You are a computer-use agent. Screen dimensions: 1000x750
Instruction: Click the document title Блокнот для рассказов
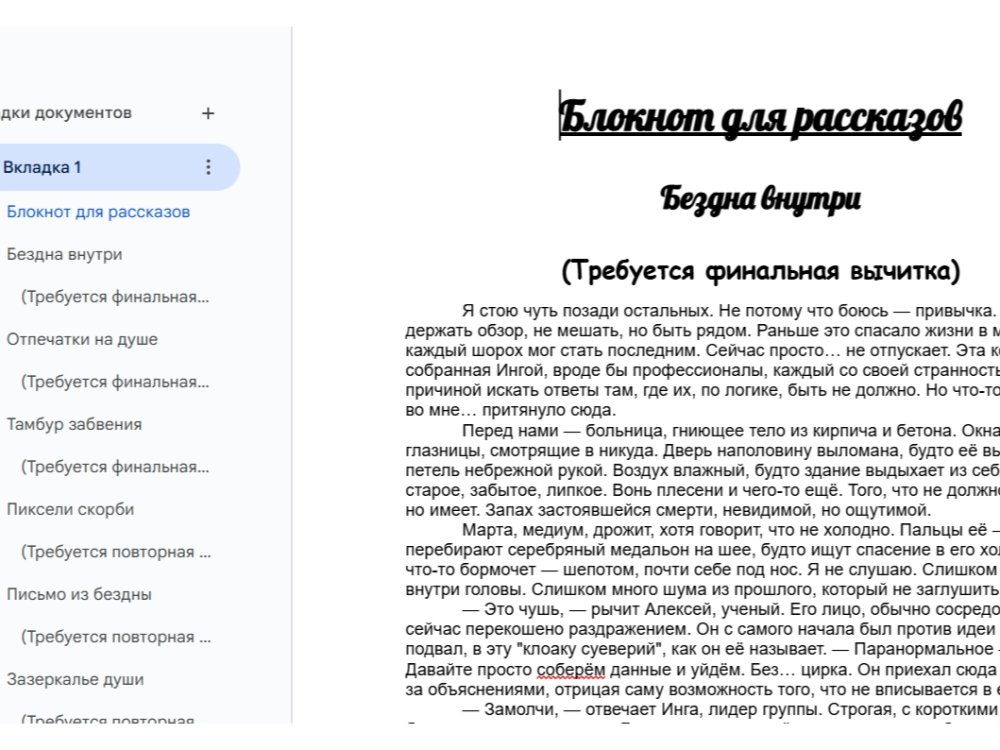(760, 117)
